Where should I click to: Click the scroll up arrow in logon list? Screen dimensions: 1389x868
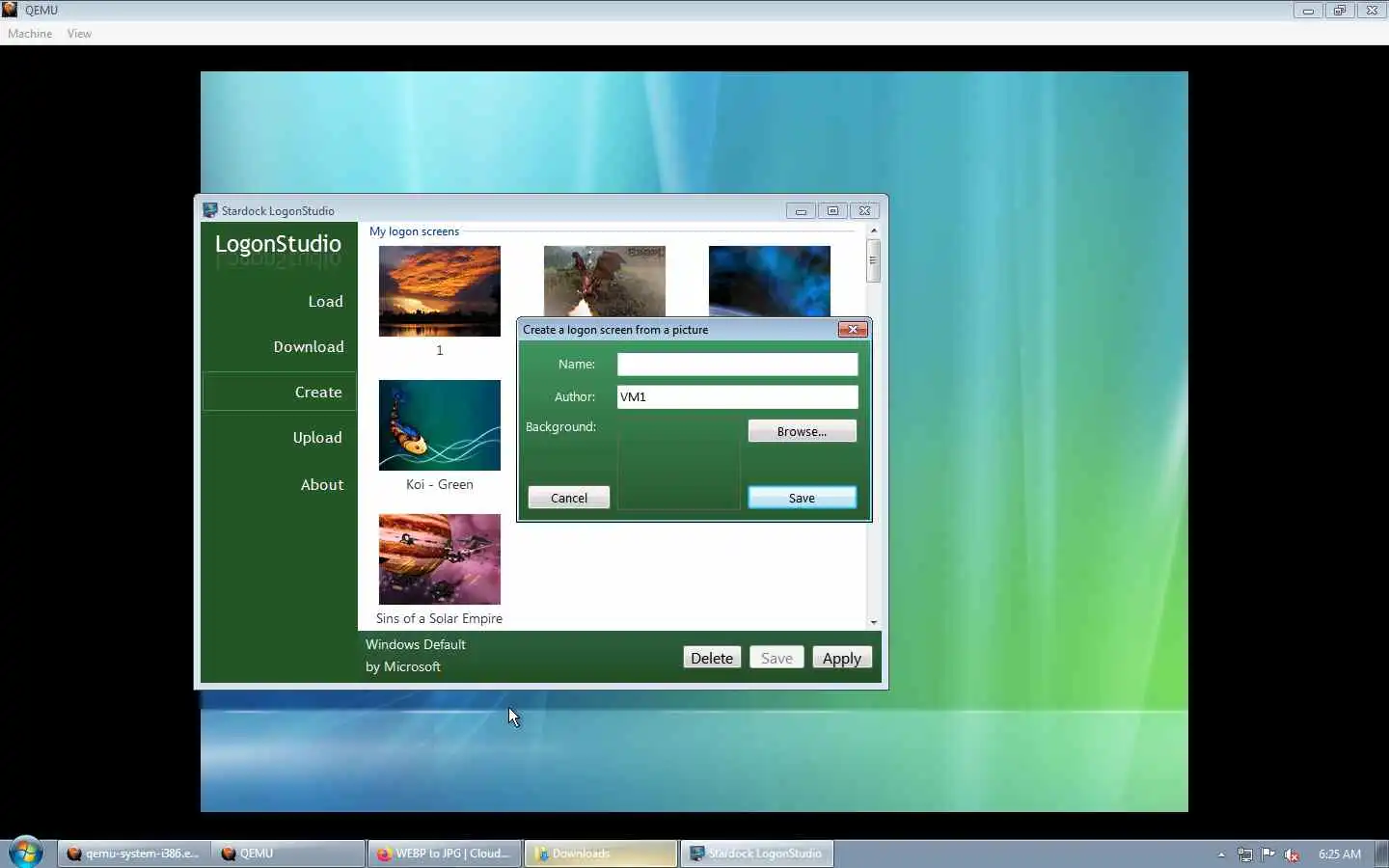[873, 231]
